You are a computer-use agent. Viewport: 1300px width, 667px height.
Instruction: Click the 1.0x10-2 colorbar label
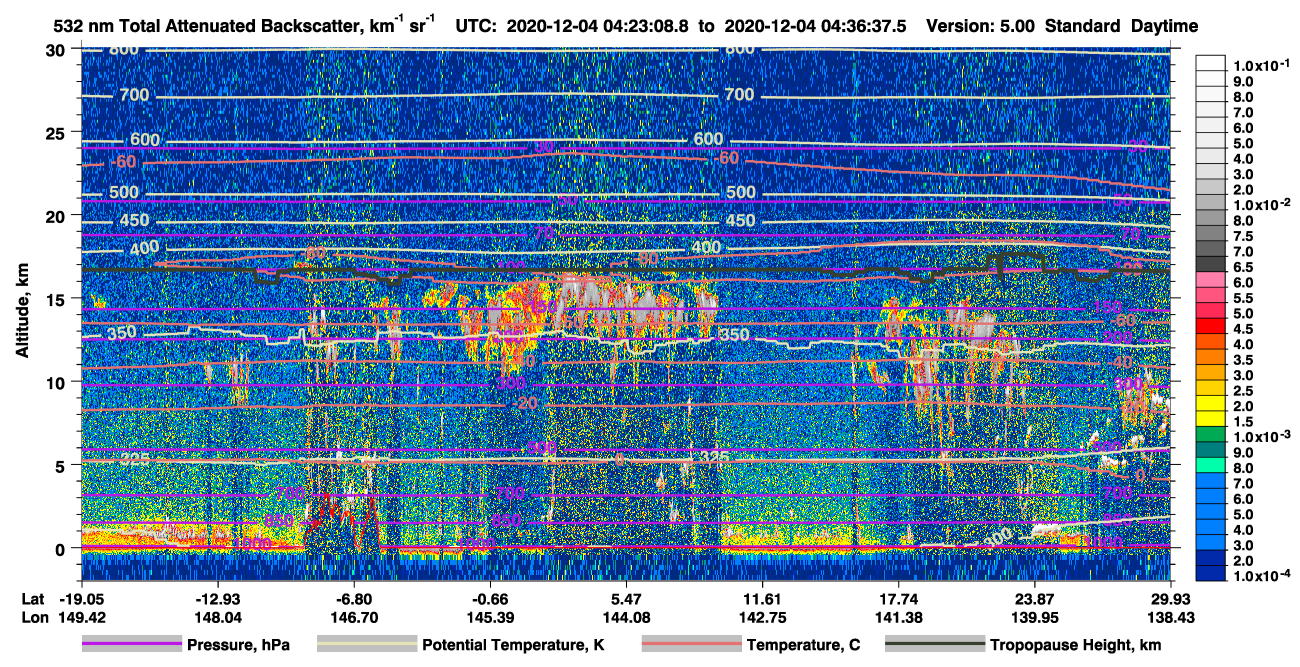click(1261, 203)
